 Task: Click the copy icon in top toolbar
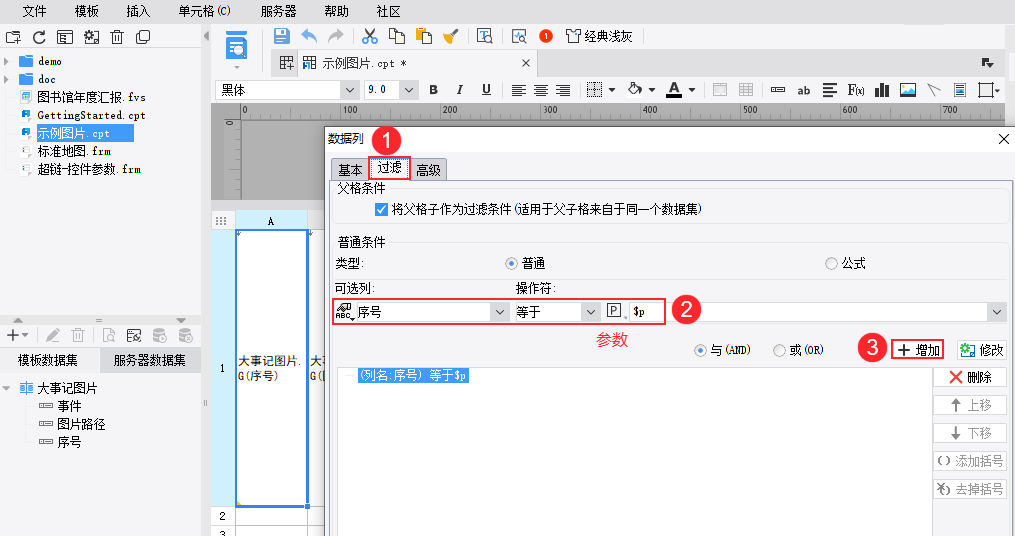(x=396, y=36)
